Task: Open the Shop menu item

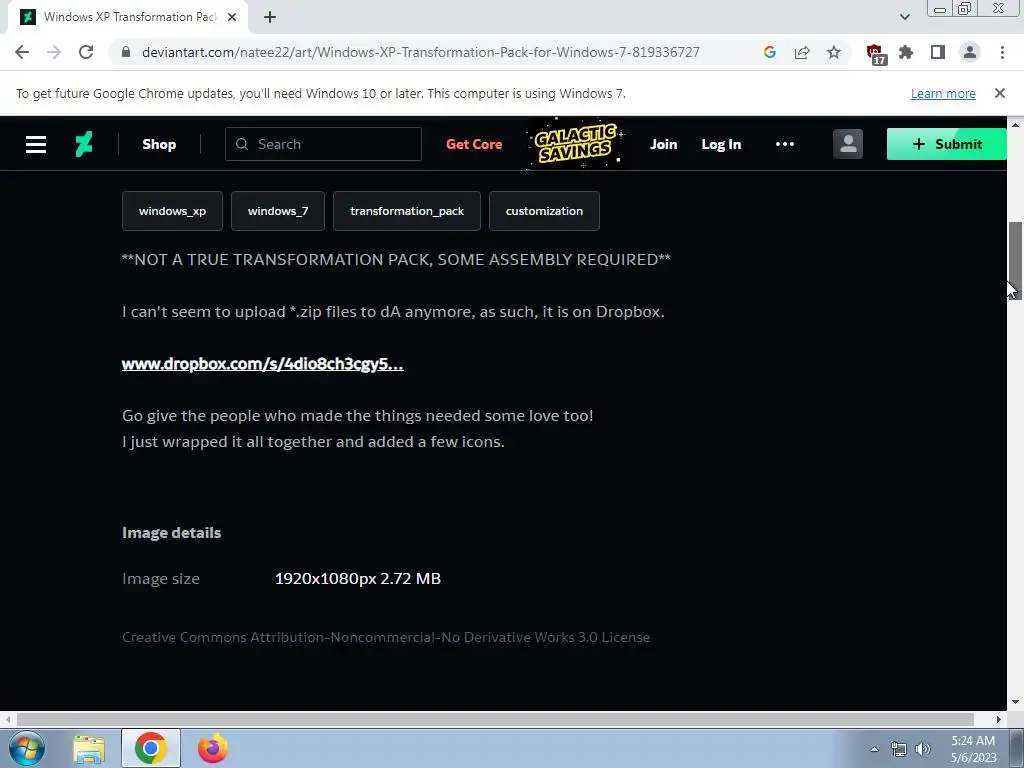Action: point(159,144)
